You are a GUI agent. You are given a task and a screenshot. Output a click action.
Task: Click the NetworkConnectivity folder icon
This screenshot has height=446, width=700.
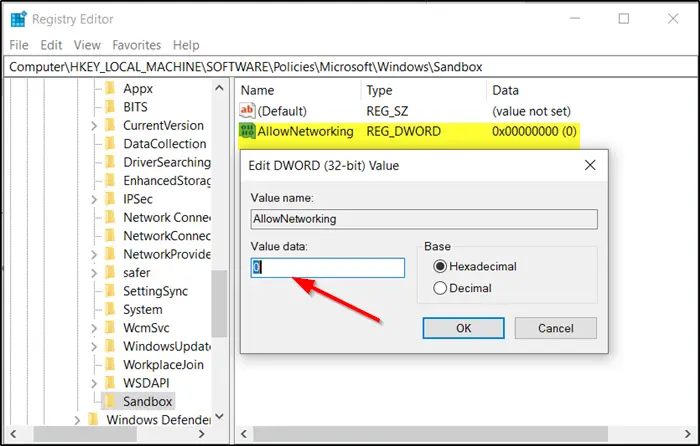(110, 235)
